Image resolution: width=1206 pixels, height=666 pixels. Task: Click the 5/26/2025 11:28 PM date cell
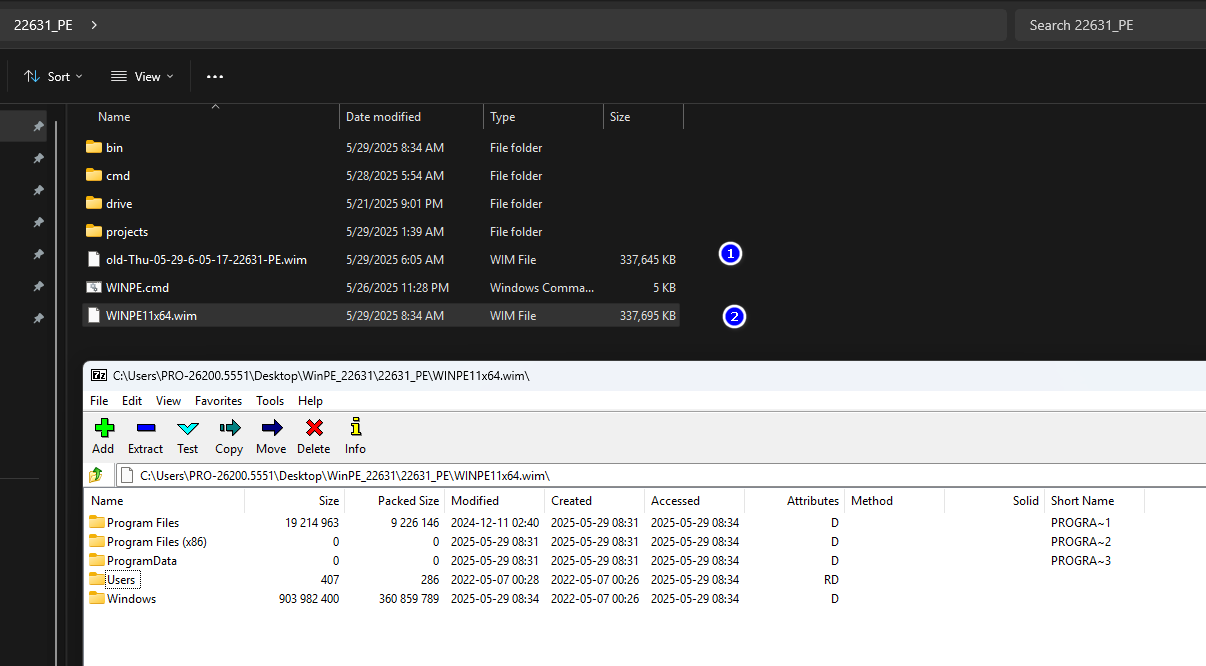click(x=397, y=288)
